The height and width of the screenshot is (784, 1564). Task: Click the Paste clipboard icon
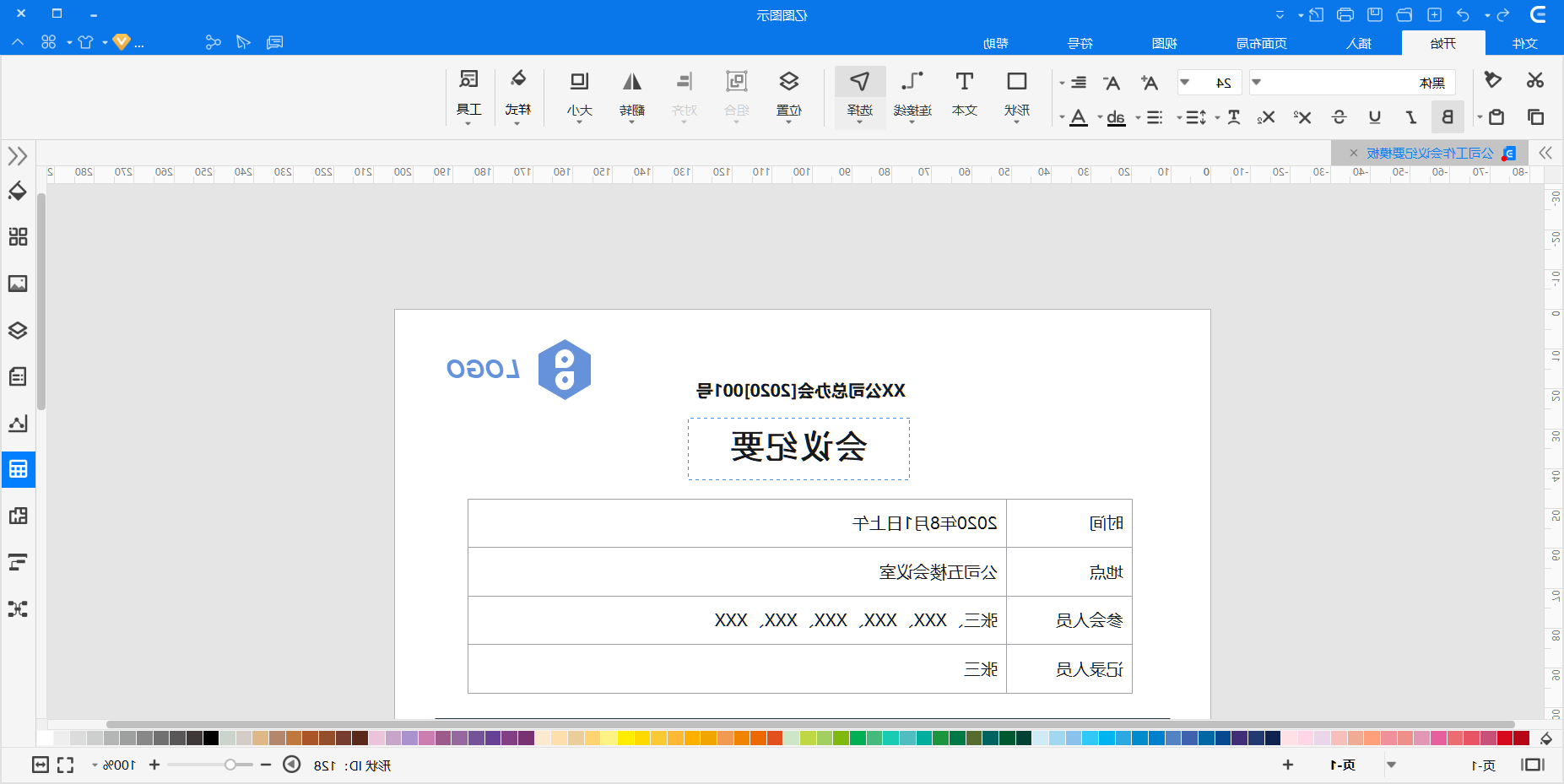(x=1496, y=116)
